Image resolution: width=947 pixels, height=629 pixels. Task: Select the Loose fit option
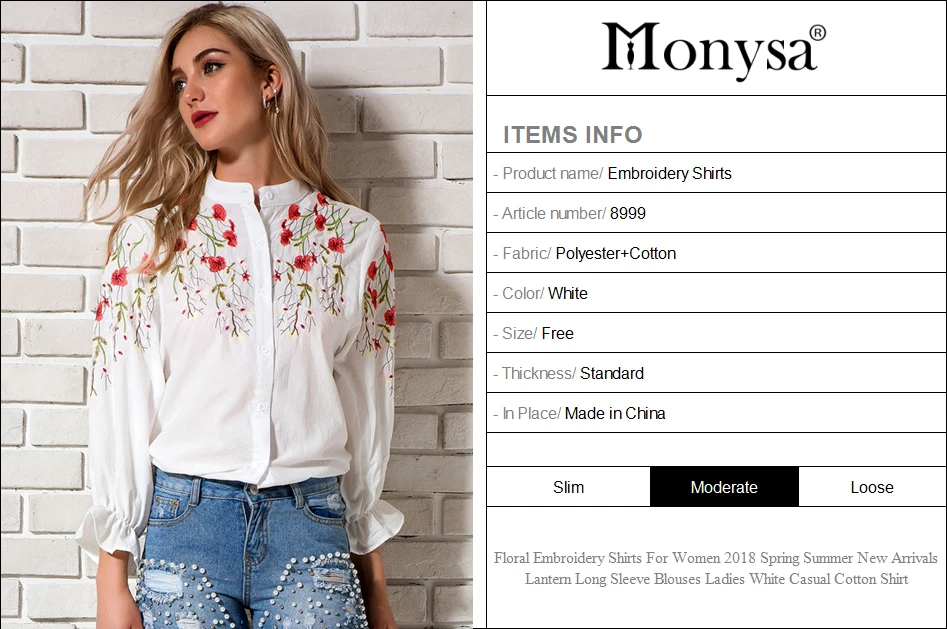coord(872,487)
